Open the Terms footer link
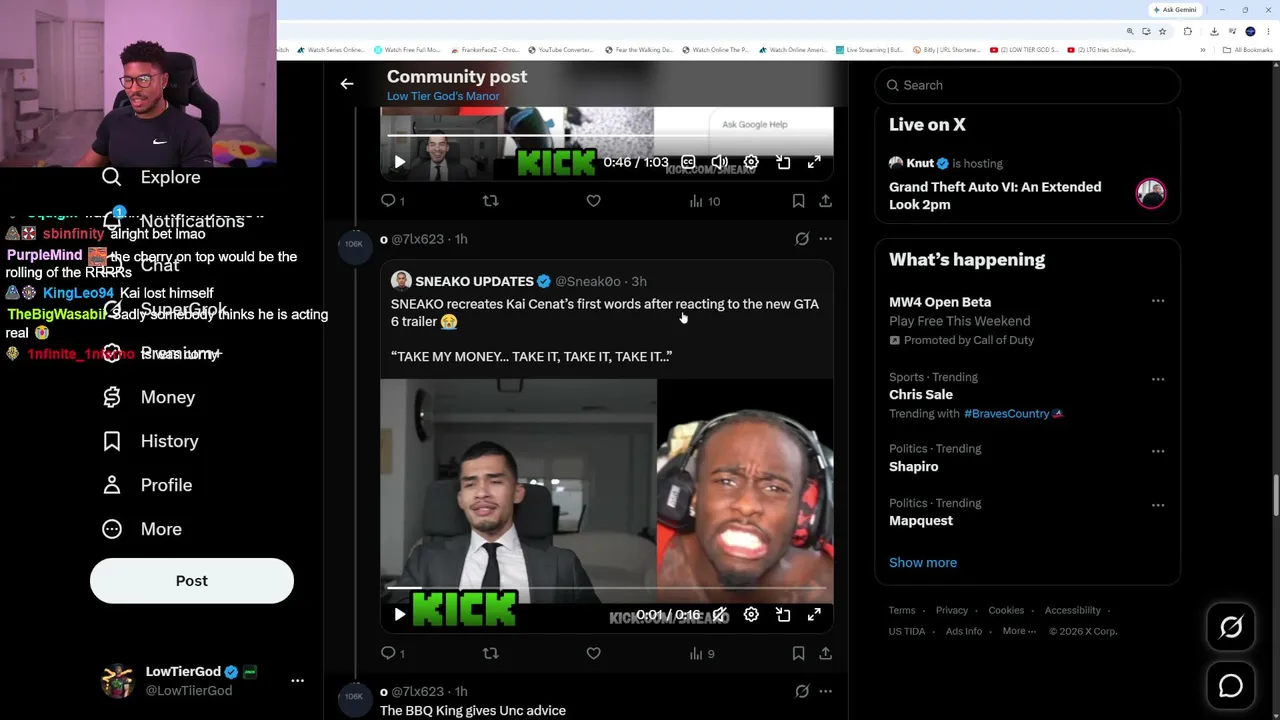 (x=902, y=610)
